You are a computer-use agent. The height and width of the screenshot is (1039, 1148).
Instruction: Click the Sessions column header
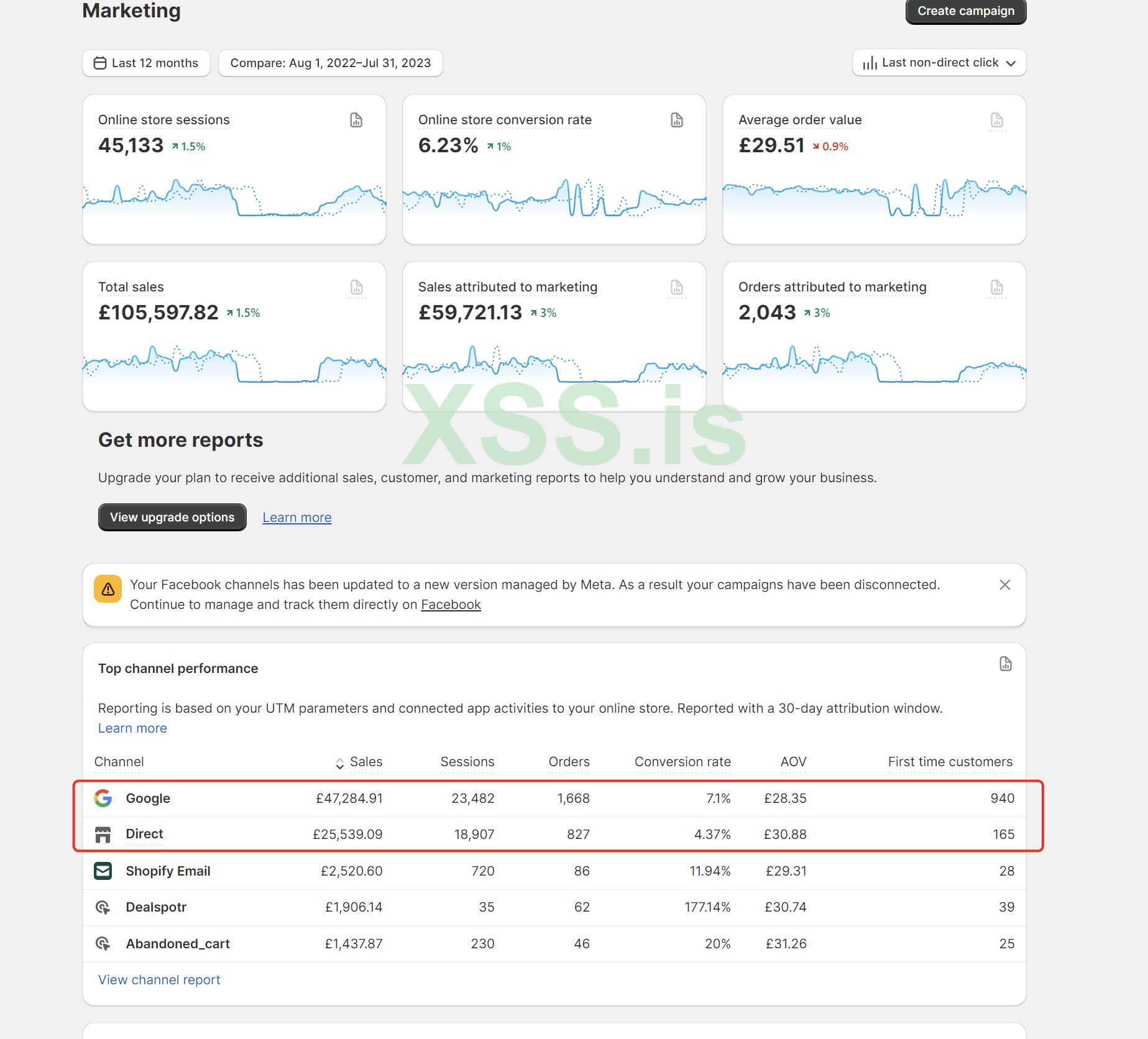[467, 762]
